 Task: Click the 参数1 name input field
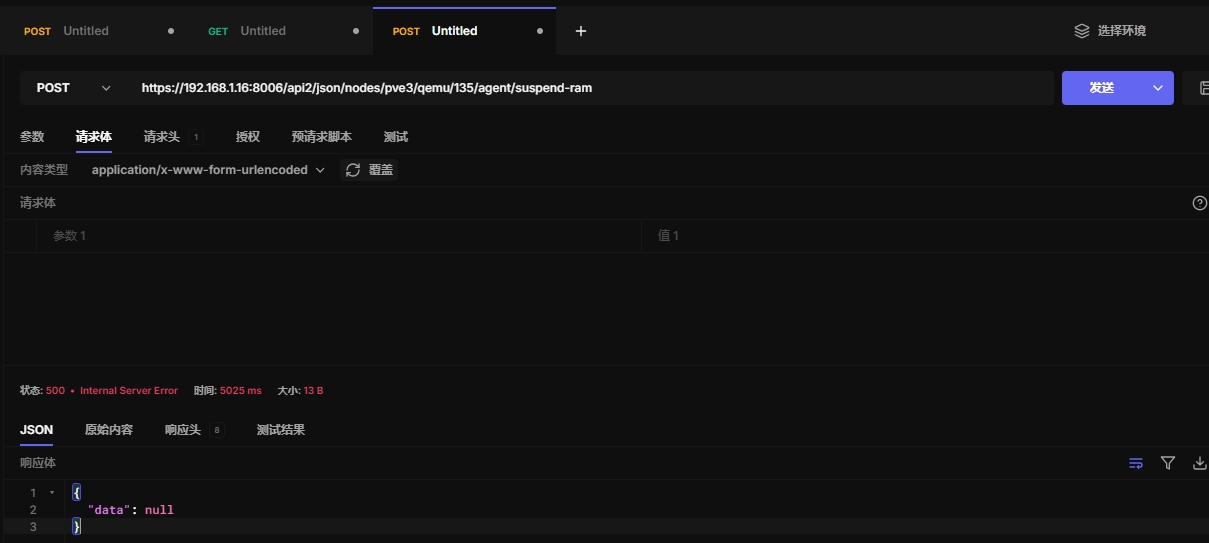[x=340, y=236]
